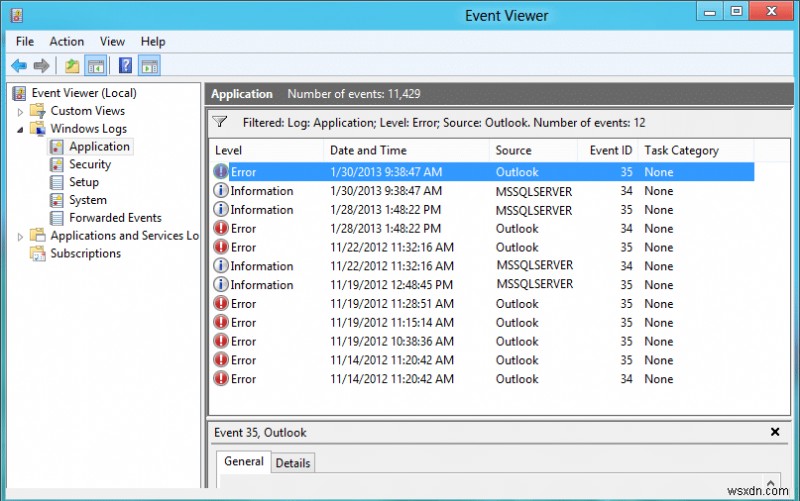This screenshot has height=501, width=800.
Task: Select System under Windows Logs
Action: pos(88,200)
